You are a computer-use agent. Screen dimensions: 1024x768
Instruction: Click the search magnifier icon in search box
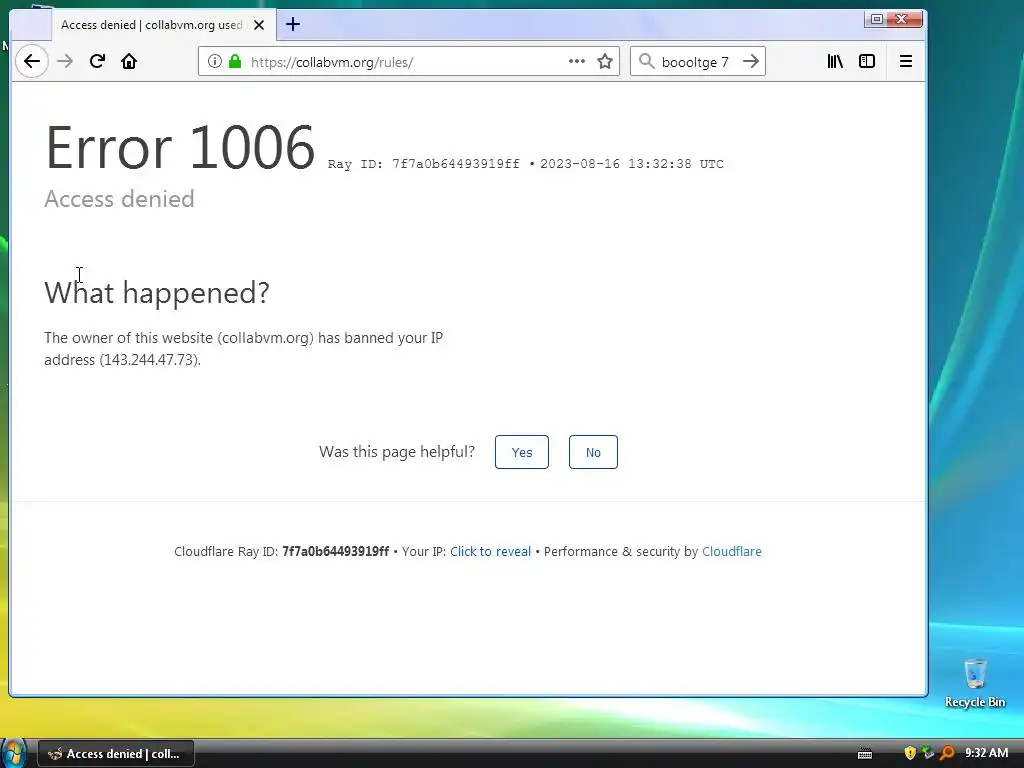tap(647, 61)
